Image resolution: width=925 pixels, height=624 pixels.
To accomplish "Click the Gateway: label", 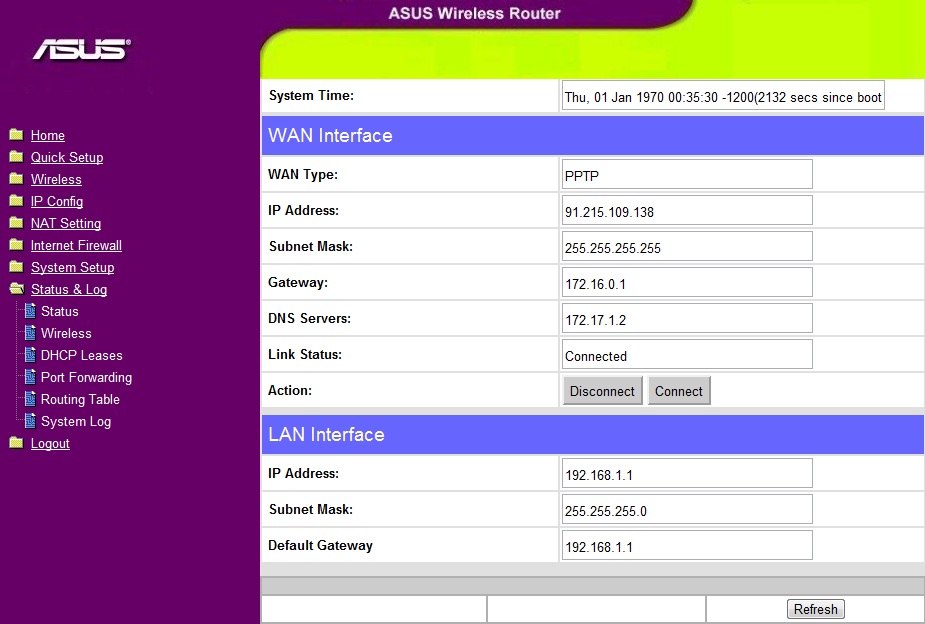I will click(x=298, y=283).
